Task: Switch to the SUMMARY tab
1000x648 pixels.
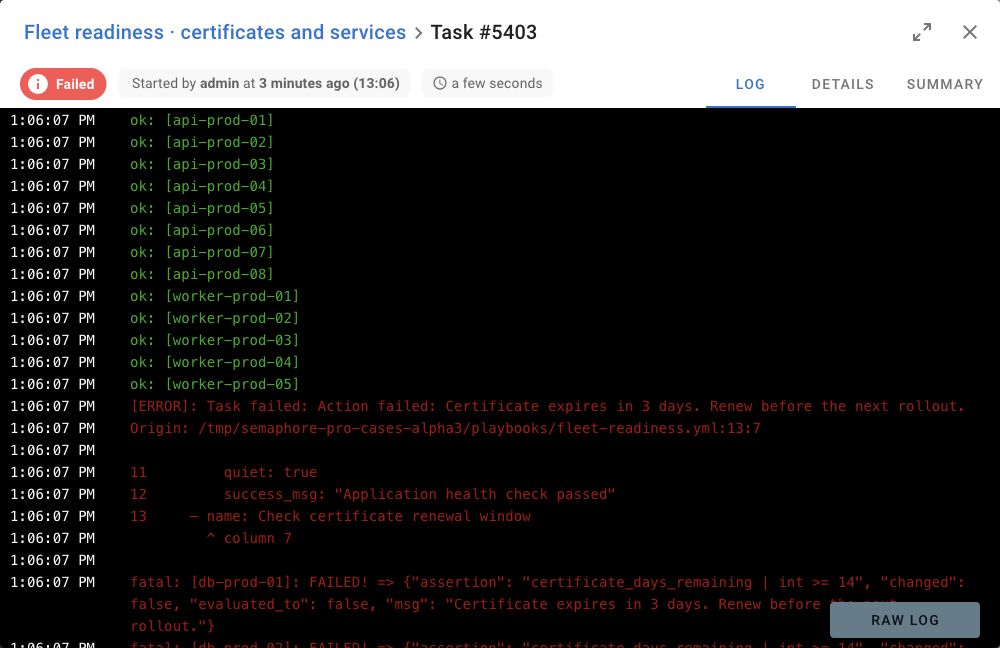Action: [945, 84]
